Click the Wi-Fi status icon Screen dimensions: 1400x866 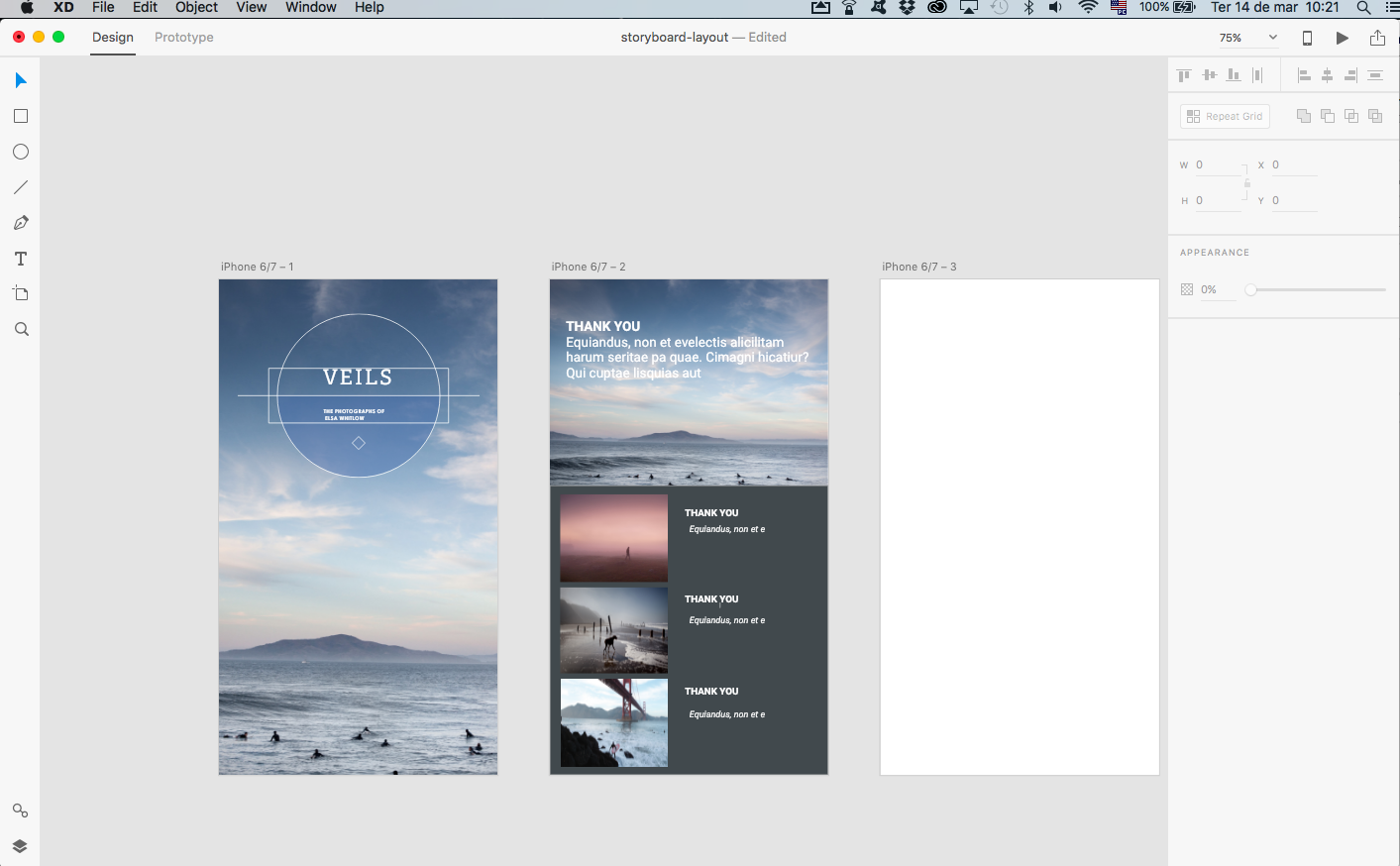point(1088,8)
